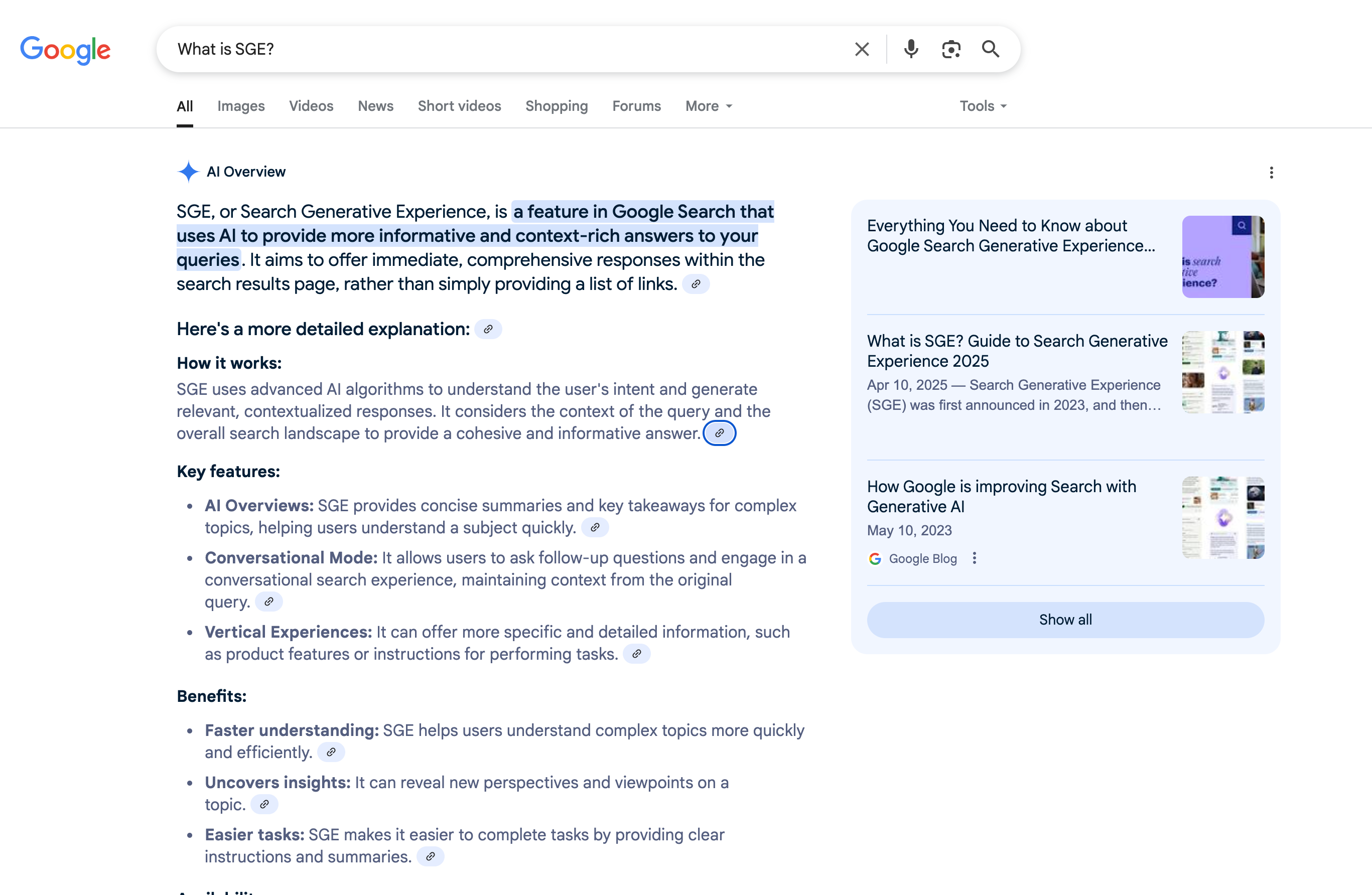This screenshot has width=1372, height=895.
Task: Open thumbnail of 'What is SGE? Guide' card
Action: pos(1222,372)
